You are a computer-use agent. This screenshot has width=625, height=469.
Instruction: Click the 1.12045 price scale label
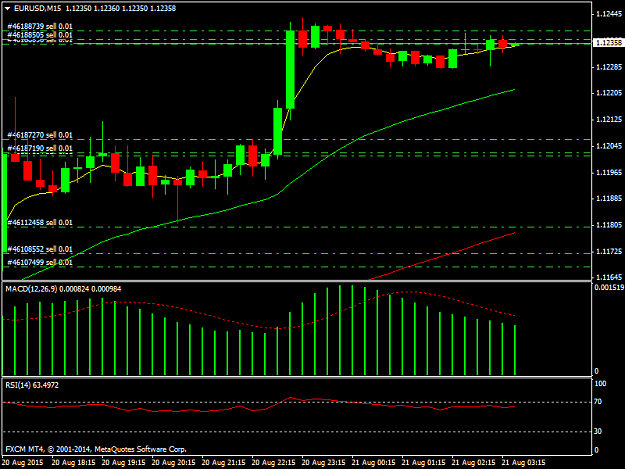click(609, 146)
